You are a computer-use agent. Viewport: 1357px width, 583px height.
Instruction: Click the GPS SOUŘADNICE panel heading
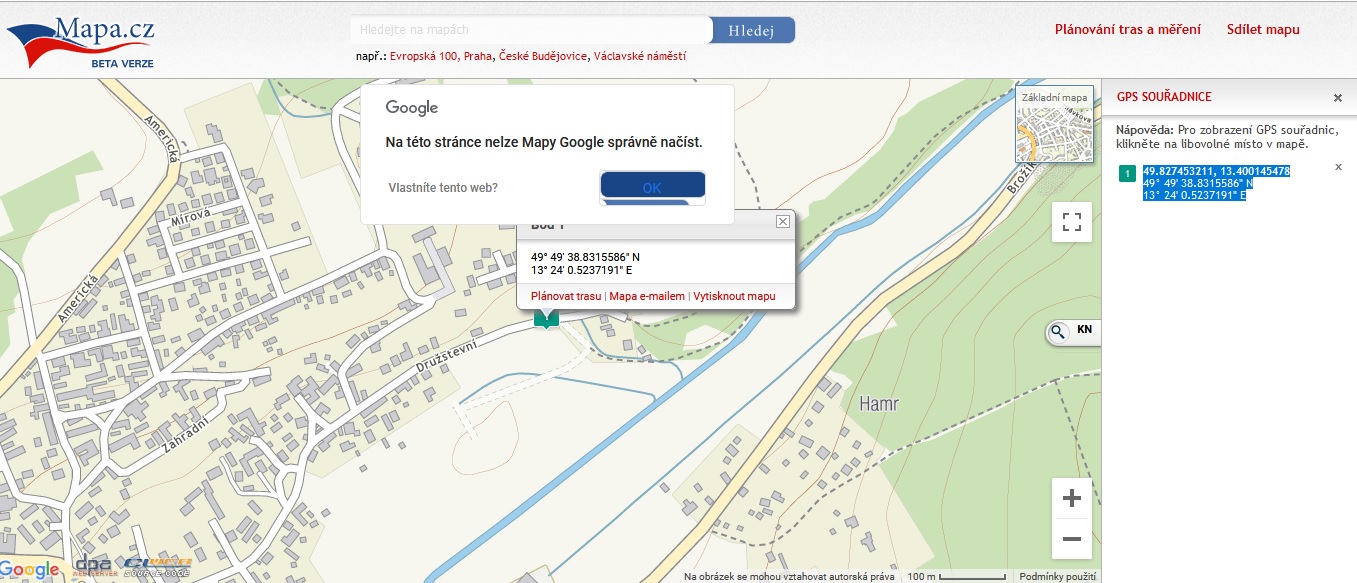coord(1164,97)
